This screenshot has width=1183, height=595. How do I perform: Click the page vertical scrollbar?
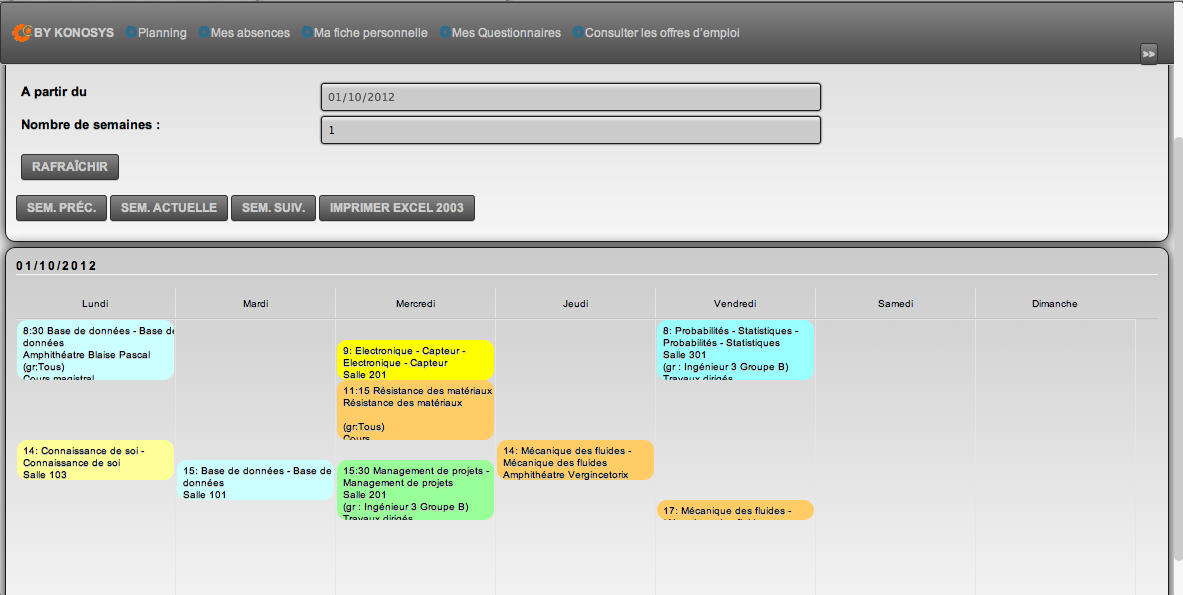(x=1178, y=347)
